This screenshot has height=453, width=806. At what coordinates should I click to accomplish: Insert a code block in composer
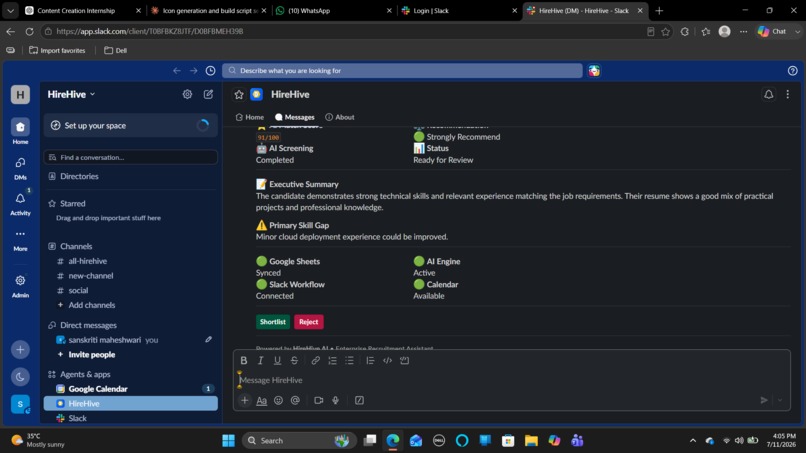coord(405,360)
